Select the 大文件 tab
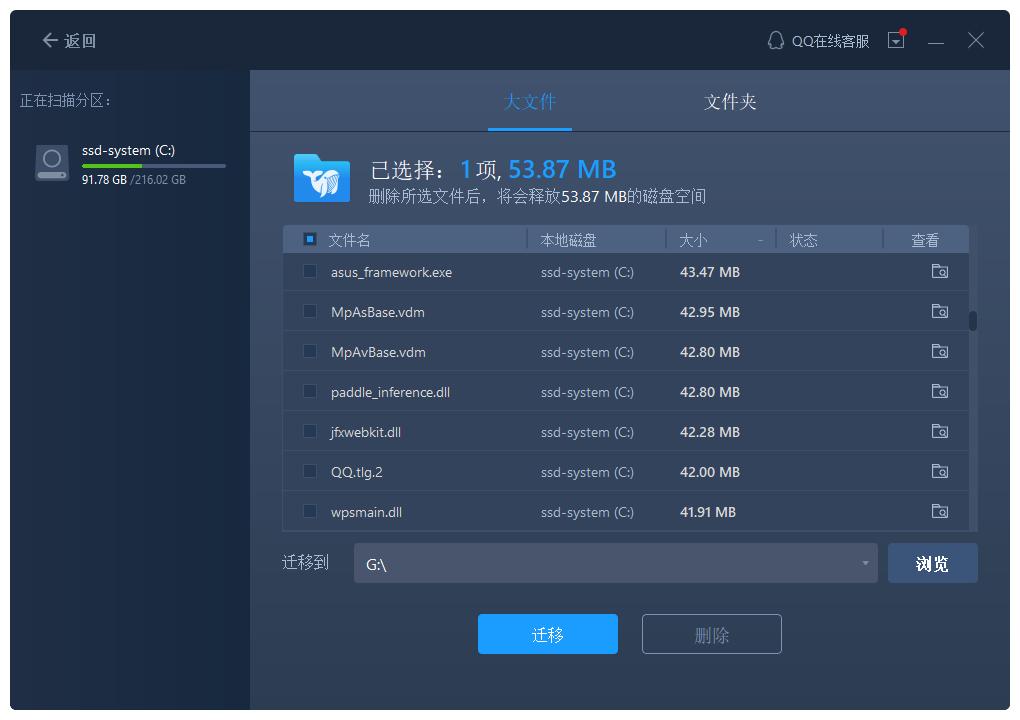The width and height of the screenshot is (1020, 720). [x=530, y=102]
